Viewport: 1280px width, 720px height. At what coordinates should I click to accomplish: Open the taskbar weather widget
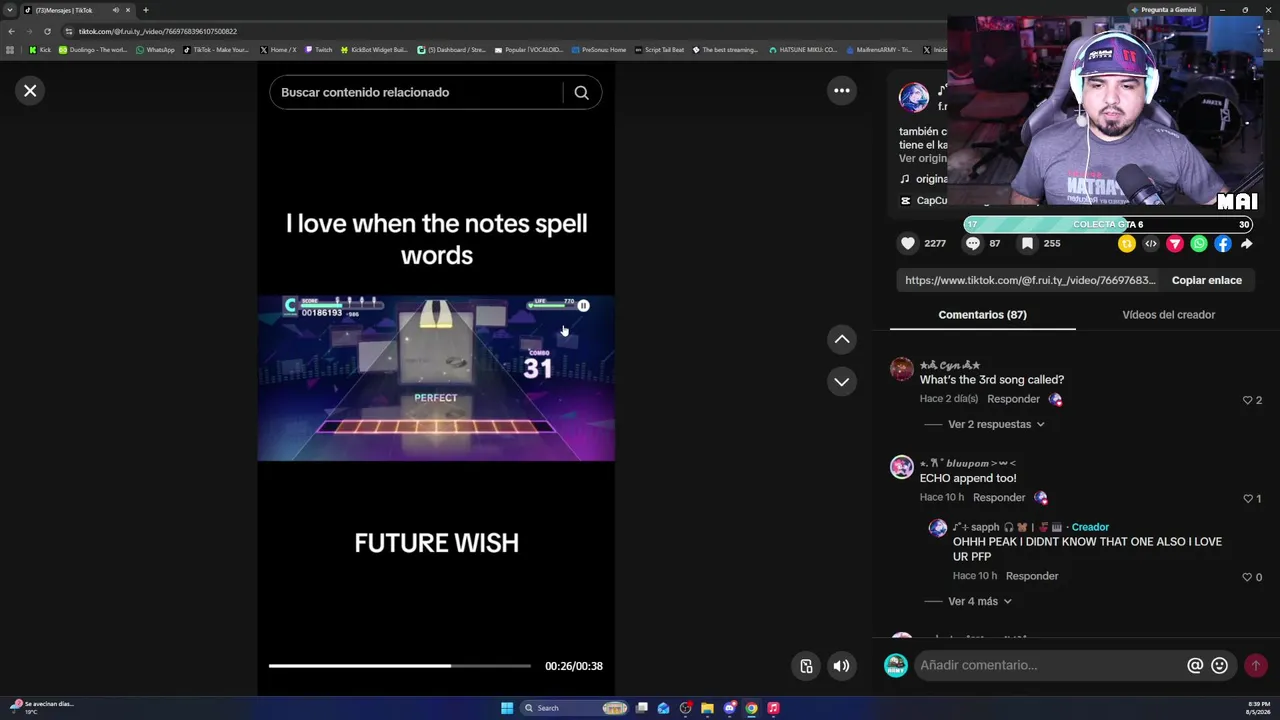(x=42, y=707)
